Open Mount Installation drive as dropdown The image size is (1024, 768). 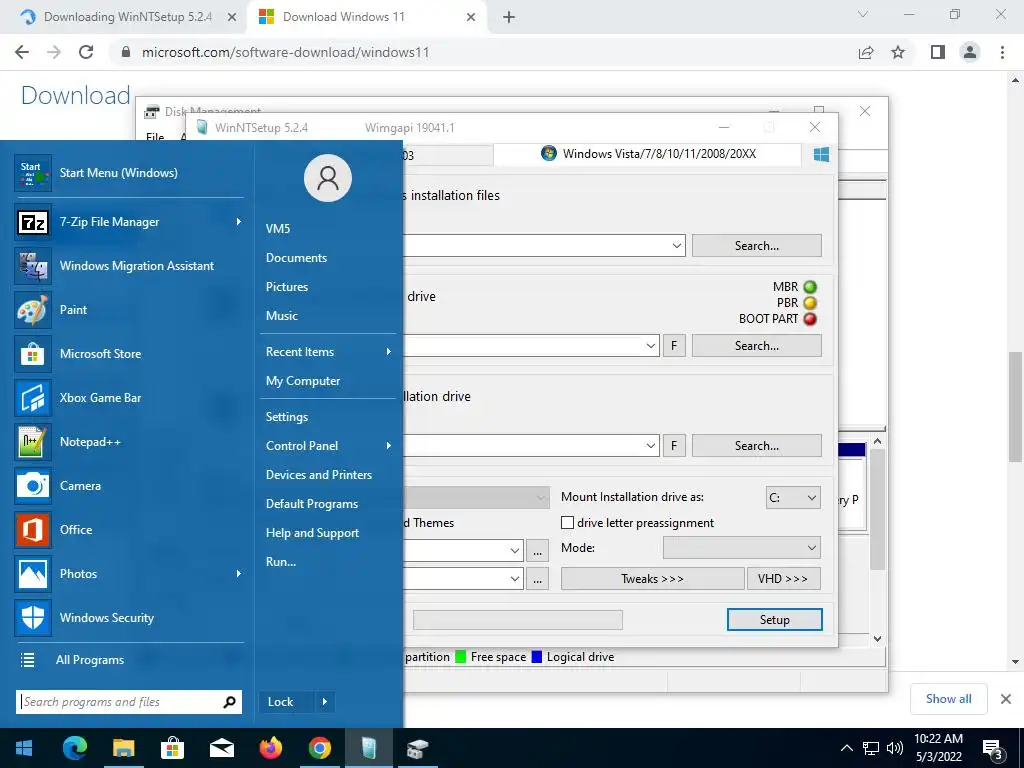click(793, 498)
